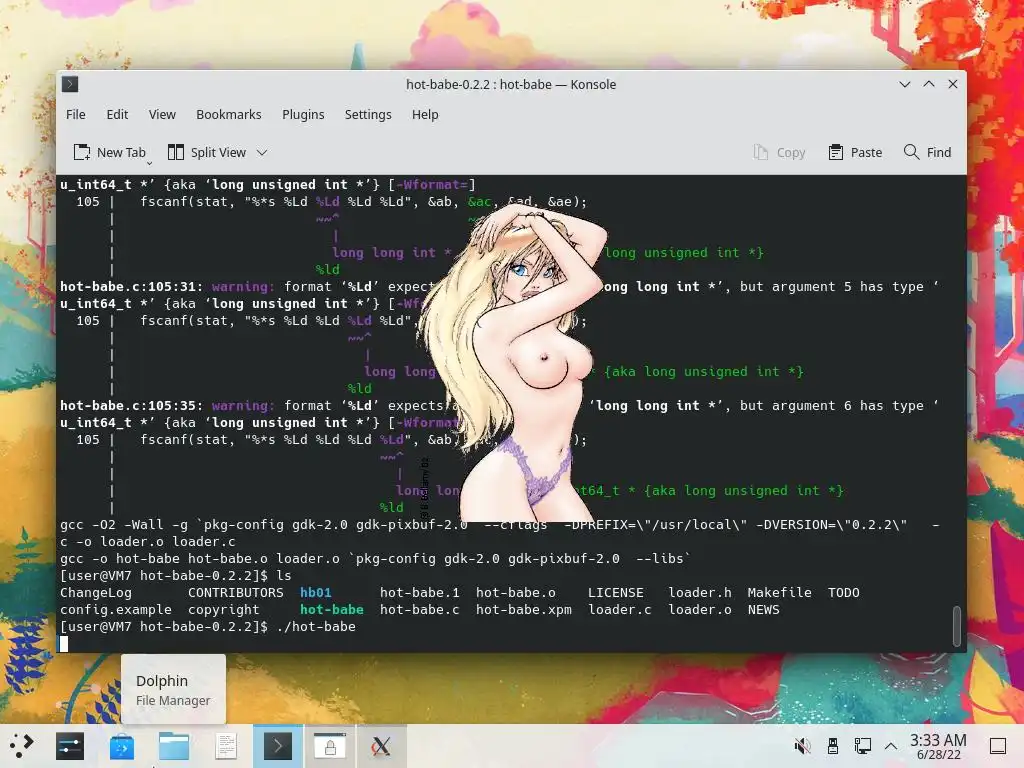Select the Konsole task in the taskbar
Viewport: 1024px width, 768px height.
pyautogui.click(x=278, y=746)
